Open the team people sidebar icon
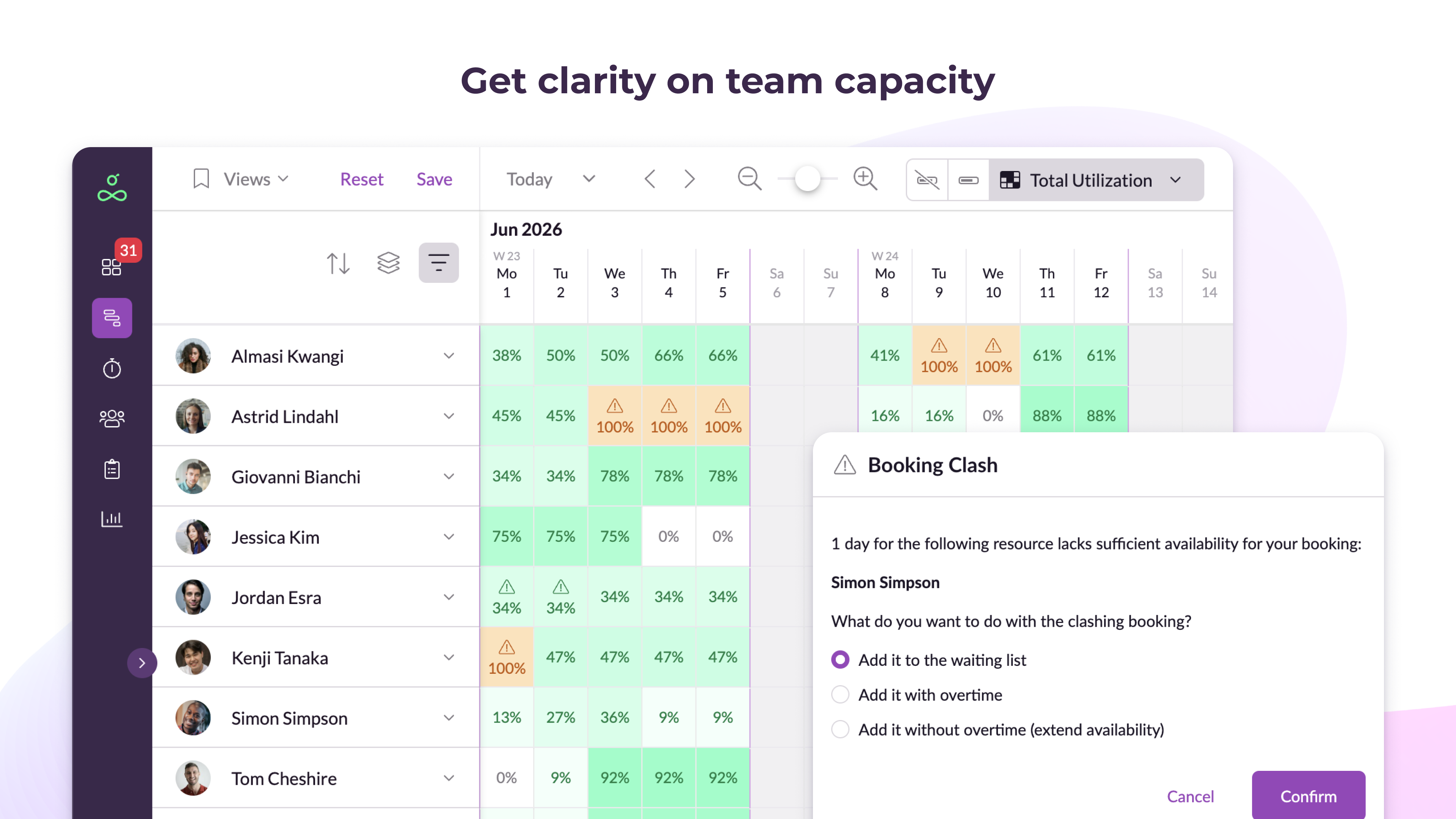Viewport: 1456px width, 819px height. pyautogui.click(x=111, y=418)
